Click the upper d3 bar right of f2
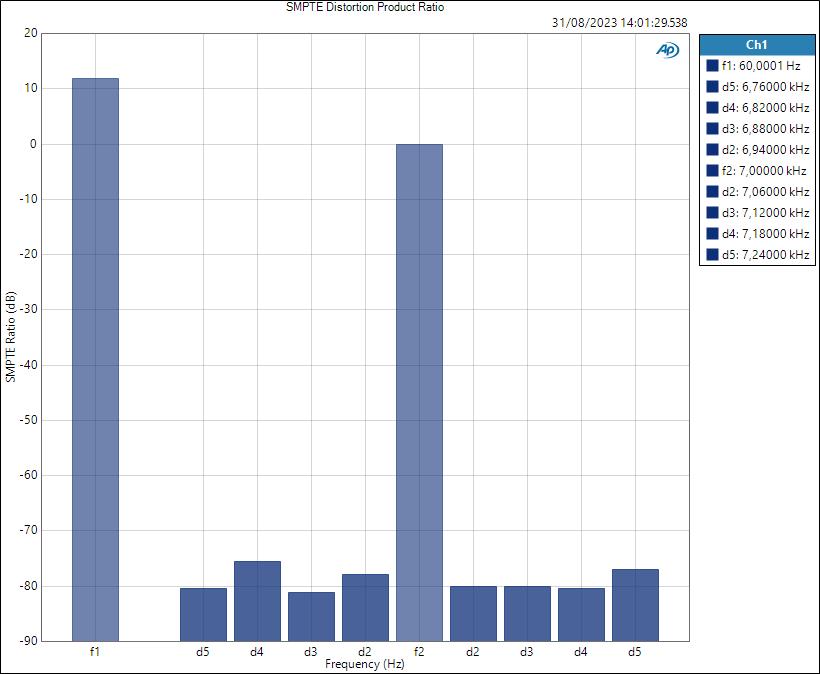820x674 pixels. [528, 614]
